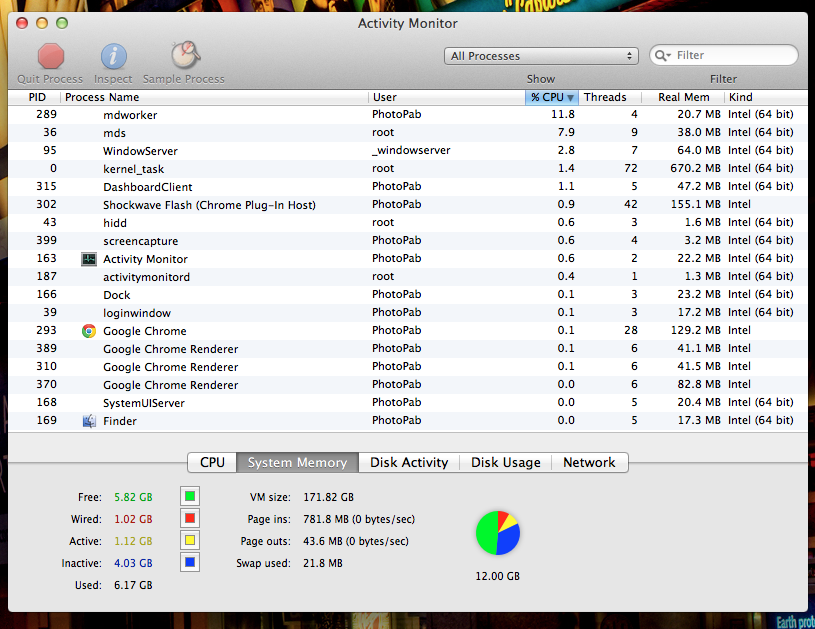The image size is (815, 629).
Task: Select the screencapture process row
Action: (408, 241)
